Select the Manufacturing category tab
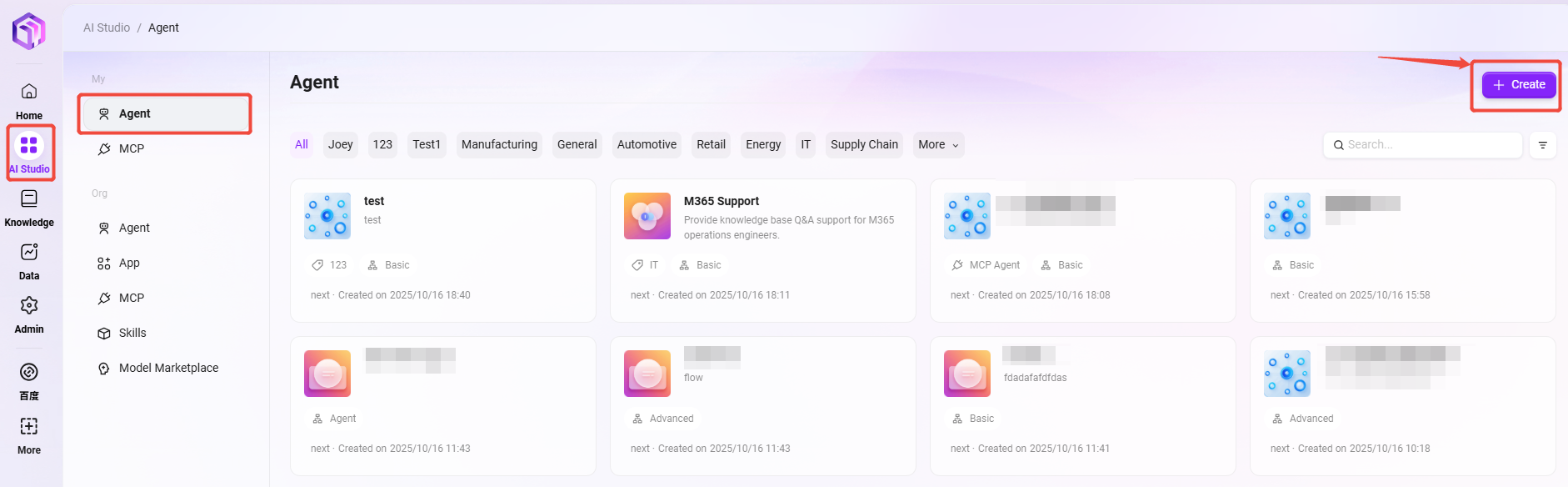The height and width of the screenshot is (487, 1568). point(499,145)
